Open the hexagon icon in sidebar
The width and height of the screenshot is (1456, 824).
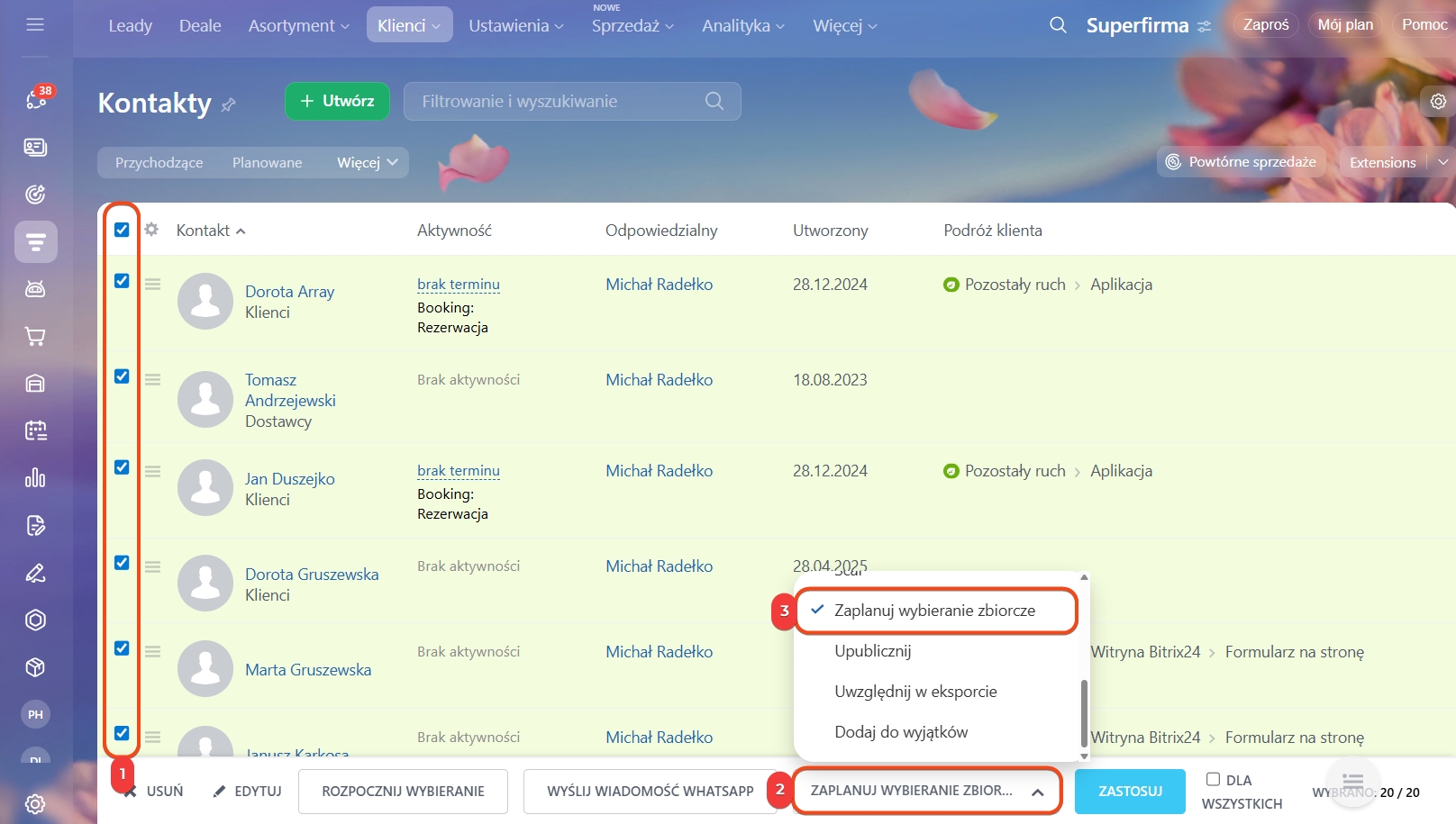pos(35,620)
